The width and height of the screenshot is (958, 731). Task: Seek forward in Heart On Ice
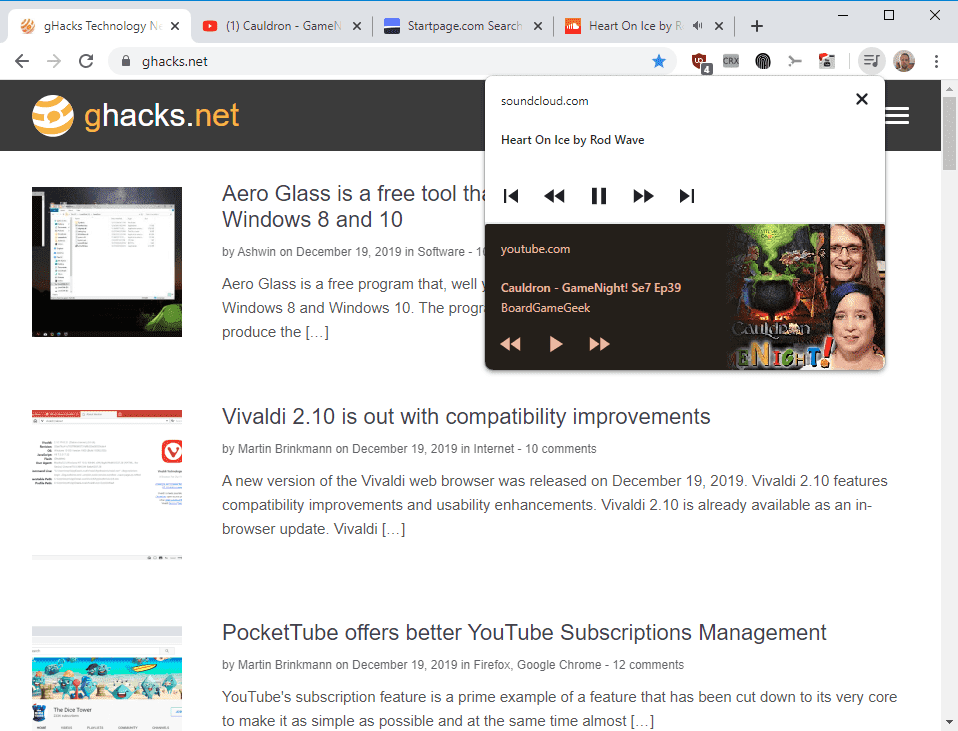[643, 196]
